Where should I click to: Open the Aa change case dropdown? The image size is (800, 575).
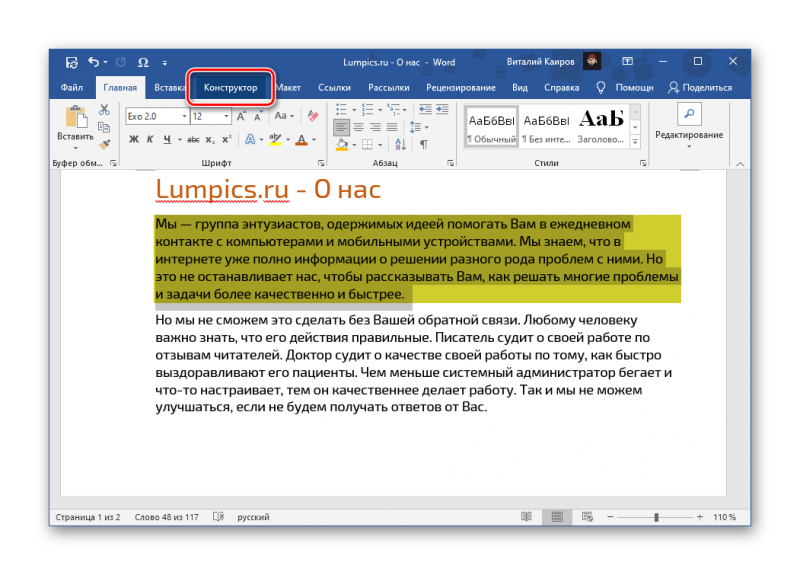pos(284,116)
